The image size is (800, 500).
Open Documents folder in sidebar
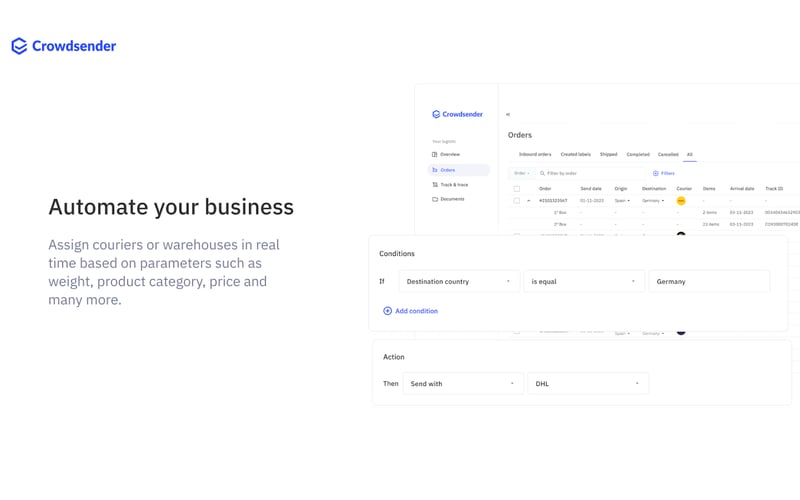448,199
